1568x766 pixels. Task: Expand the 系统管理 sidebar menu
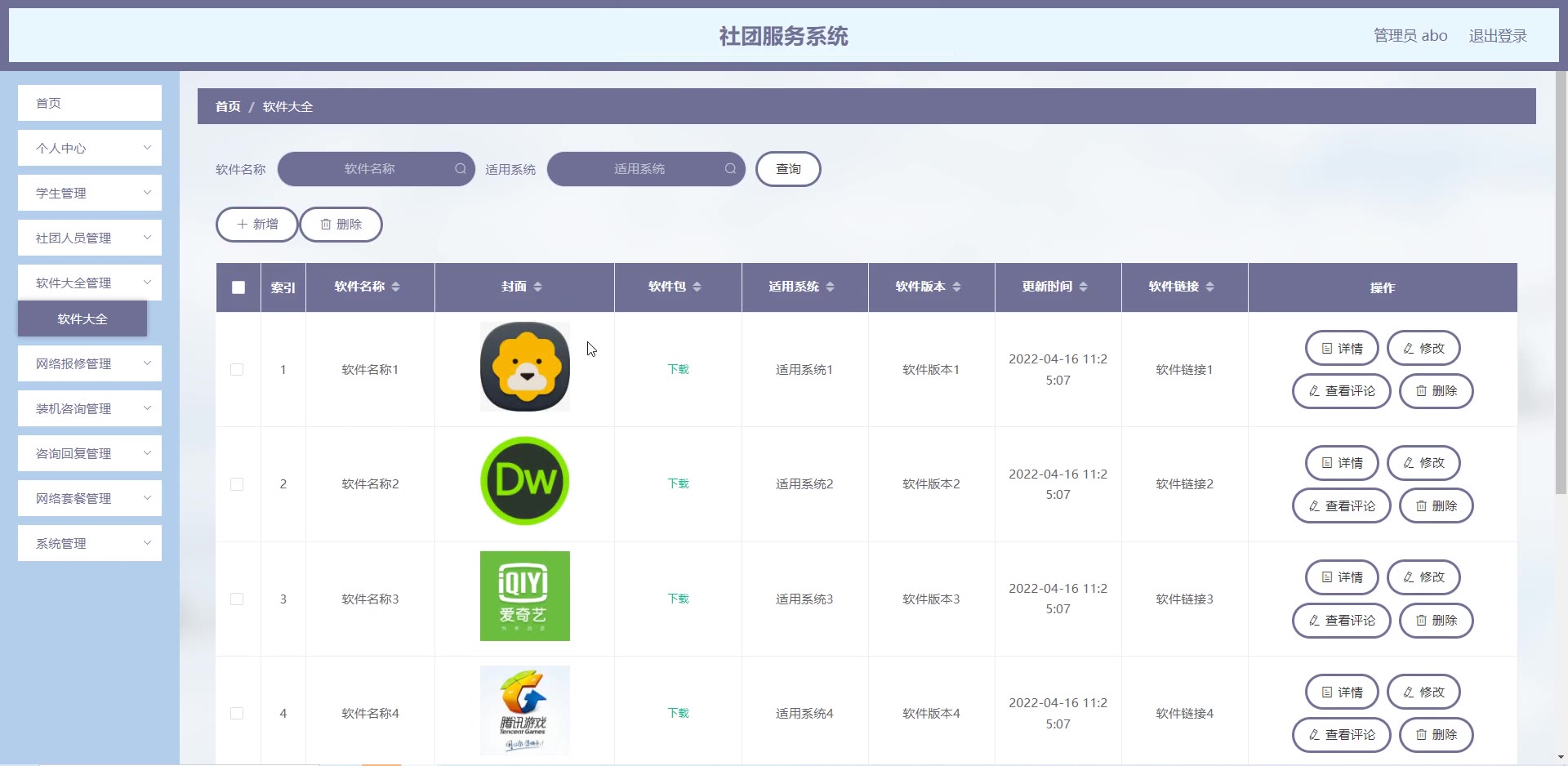90,543
